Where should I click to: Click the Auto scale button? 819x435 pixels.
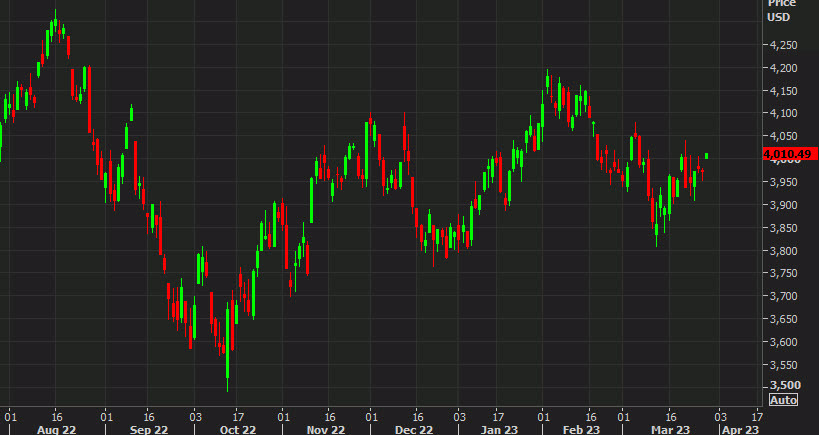[783, 400]
